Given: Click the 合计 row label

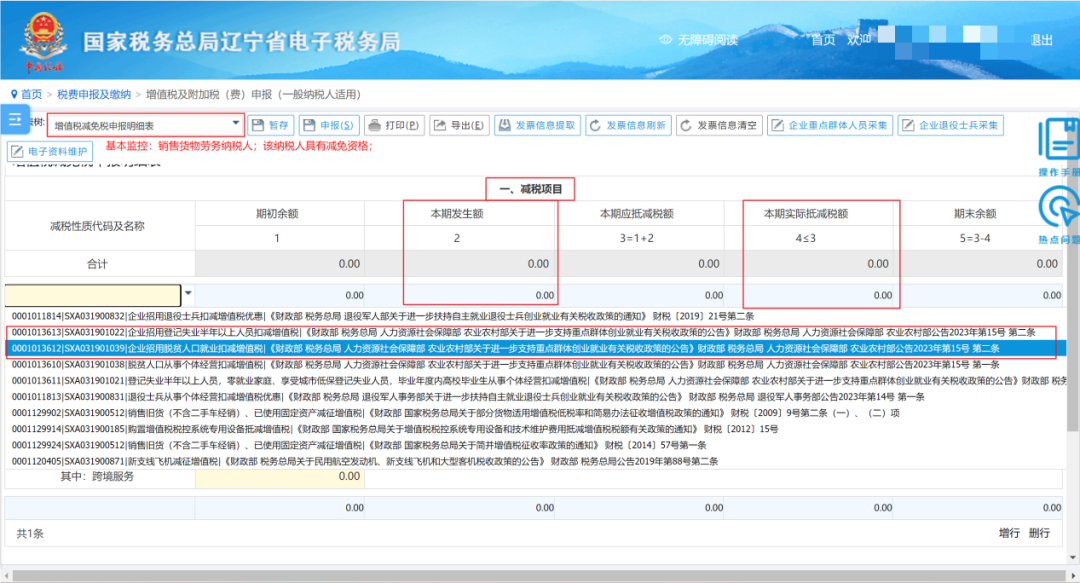Looking at the screenshot, I should click(97, 264).
